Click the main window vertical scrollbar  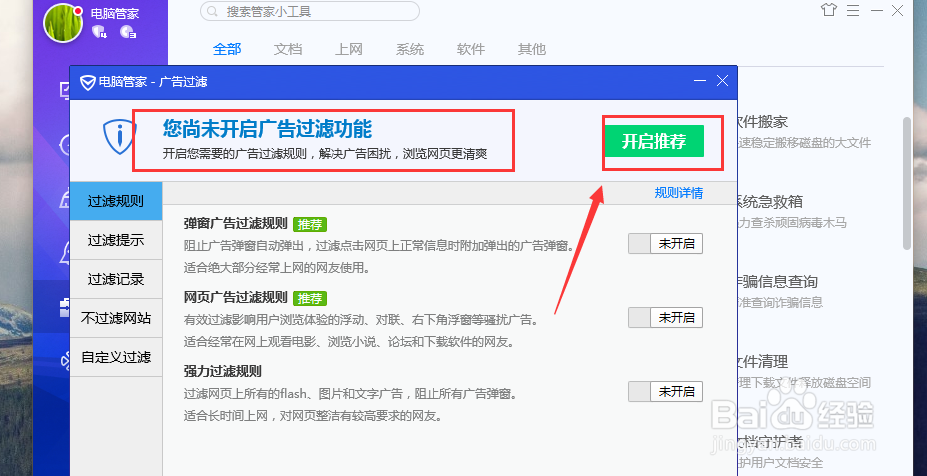(x=907, y=183)
